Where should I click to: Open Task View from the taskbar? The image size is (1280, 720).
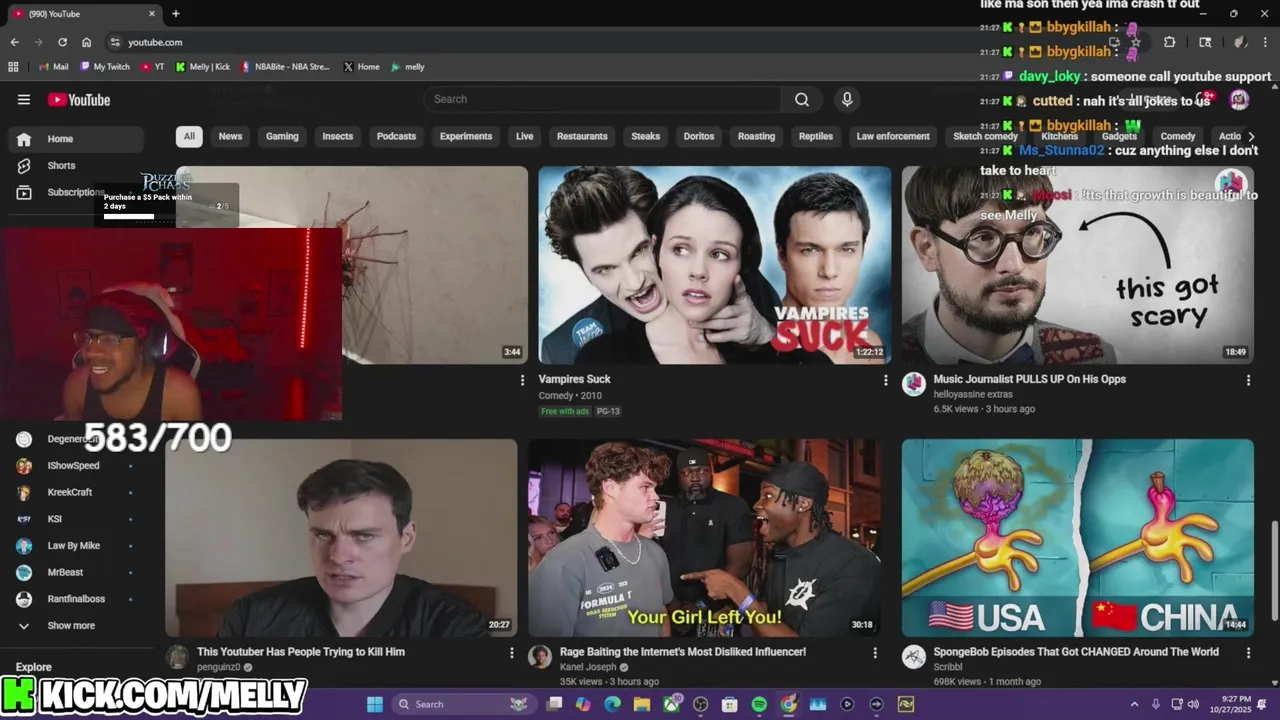click(x=554, y=704)
